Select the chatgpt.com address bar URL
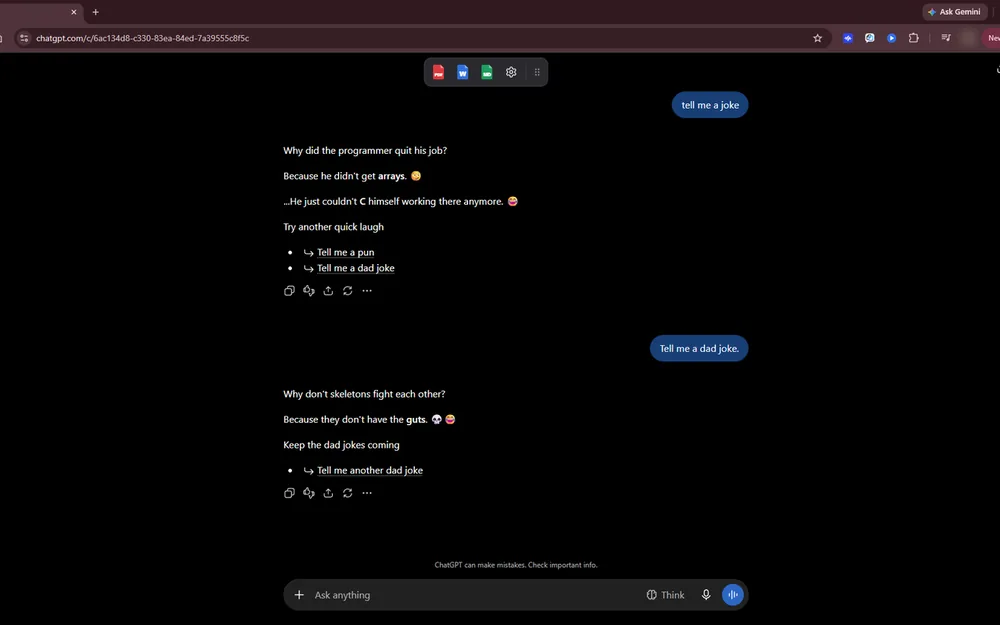Screen dimensions: 1000x625 (142, 38)
